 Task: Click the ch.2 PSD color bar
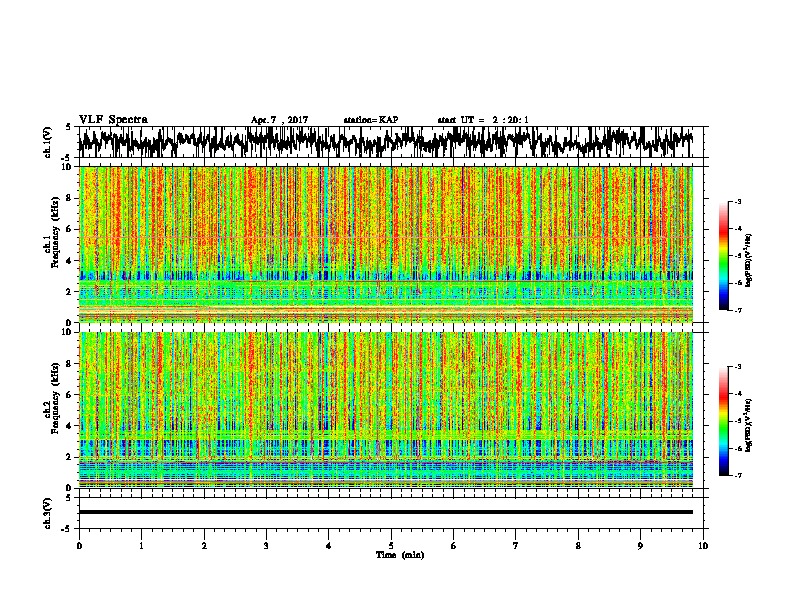pos(724,421)
